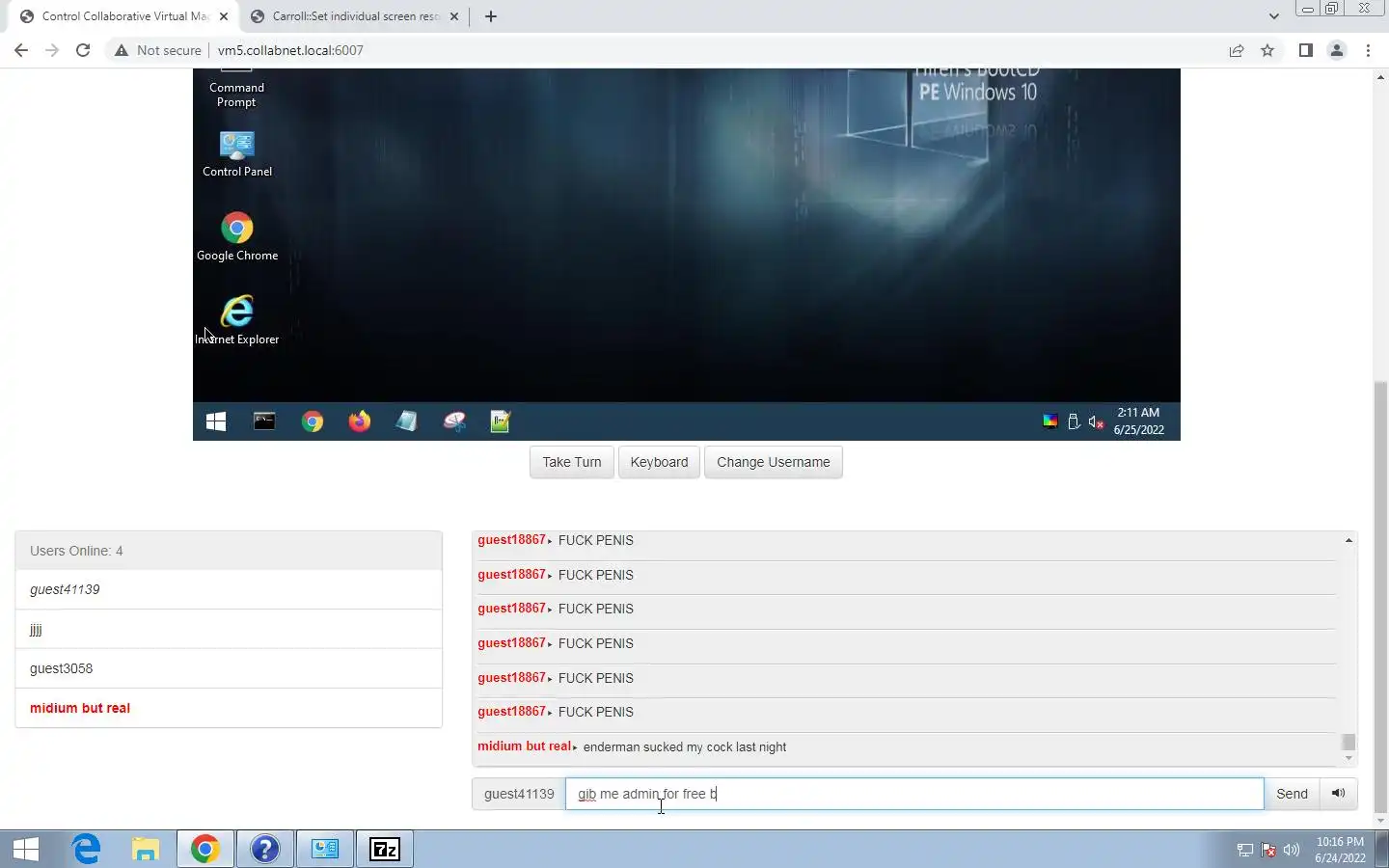This screenshot has width=1389, height=868.
Task: Open Internet Explorer on host taskbar
Action: coord(87,849)
